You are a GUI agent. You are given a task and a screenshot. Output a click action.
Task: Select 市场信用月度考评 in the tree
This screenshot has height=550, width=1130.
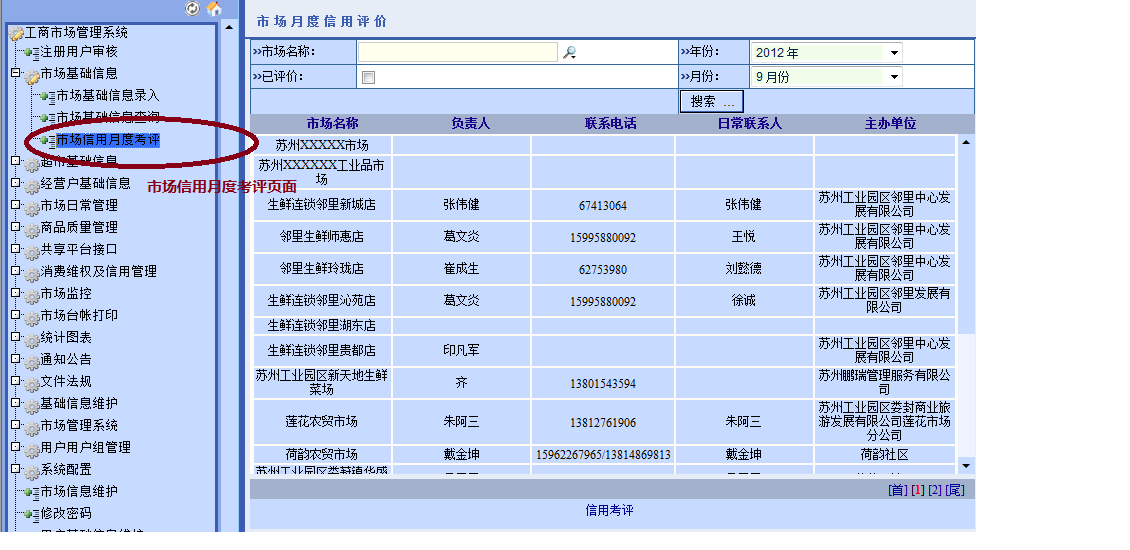click(x=108, y=139)
